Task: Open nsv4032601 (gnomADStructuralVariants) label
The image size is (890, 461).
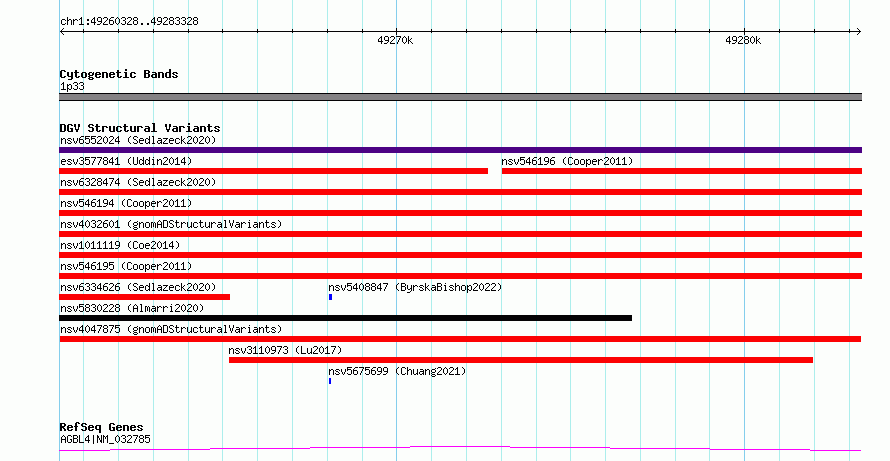Action: point(171,224)
